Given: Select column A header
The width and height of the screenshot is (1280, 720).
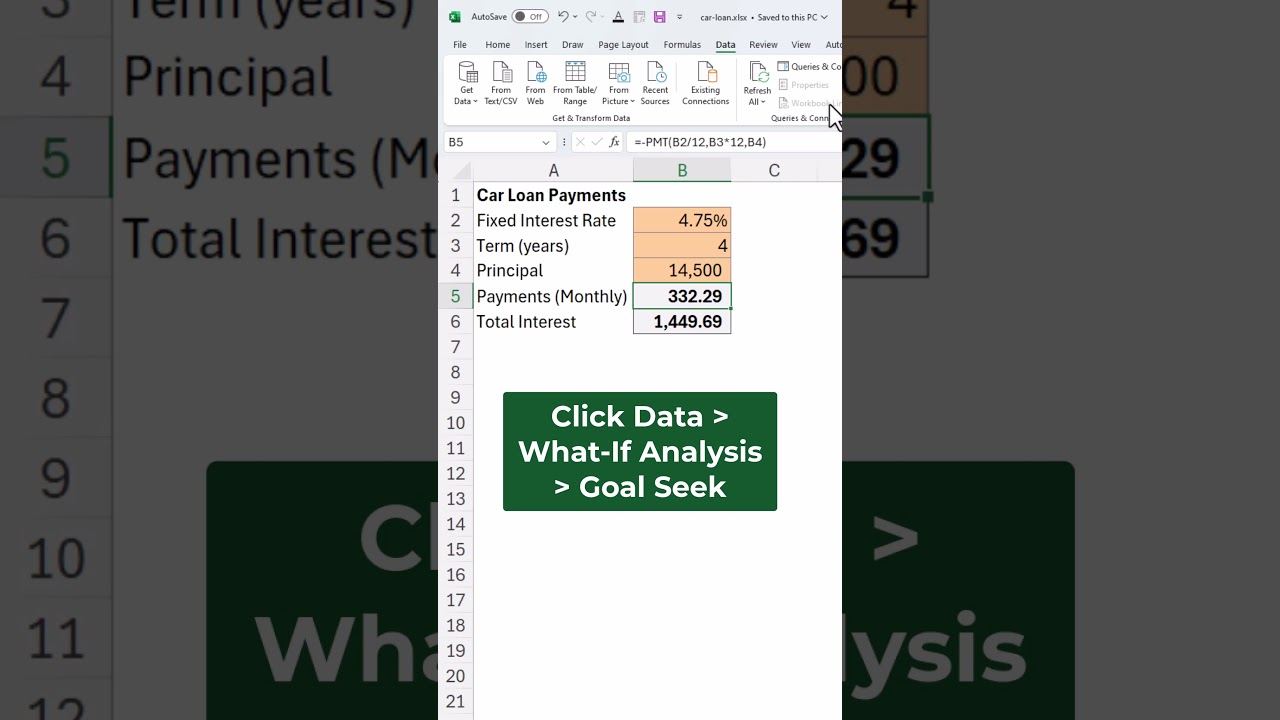Looking at the screenshot, I should (x=553, y=171).
